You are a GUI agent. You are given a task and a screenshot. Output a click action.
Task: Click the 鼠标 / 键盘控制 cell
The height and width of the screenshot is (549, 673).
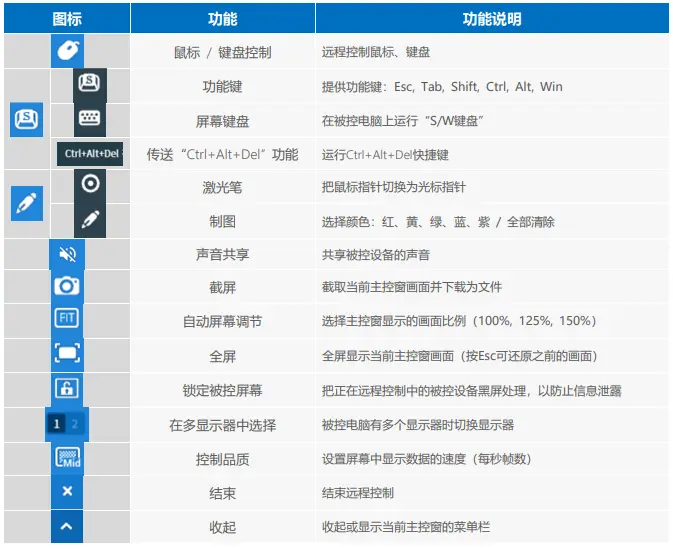(x=223, y=52)
